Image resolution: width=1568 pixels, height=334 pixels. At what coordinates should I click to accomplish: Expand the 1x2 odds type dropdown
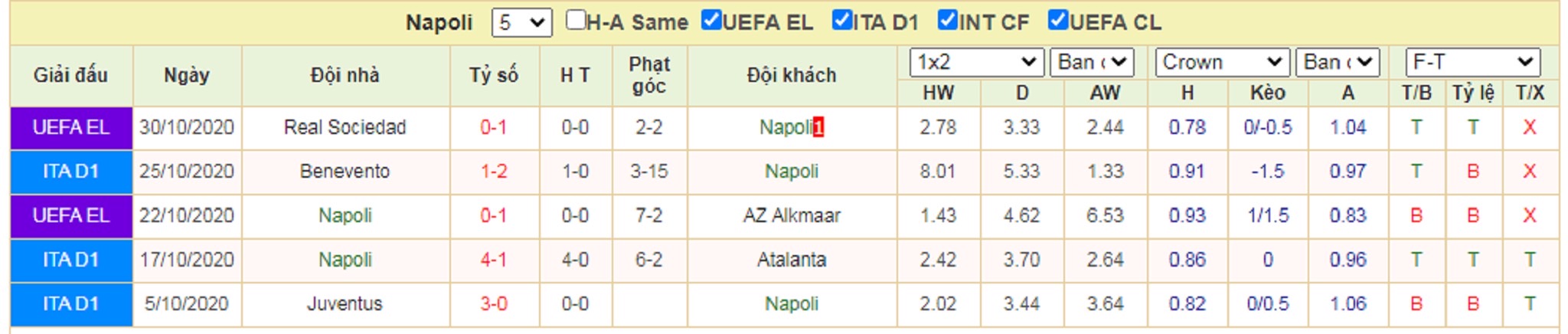(977, 62)
